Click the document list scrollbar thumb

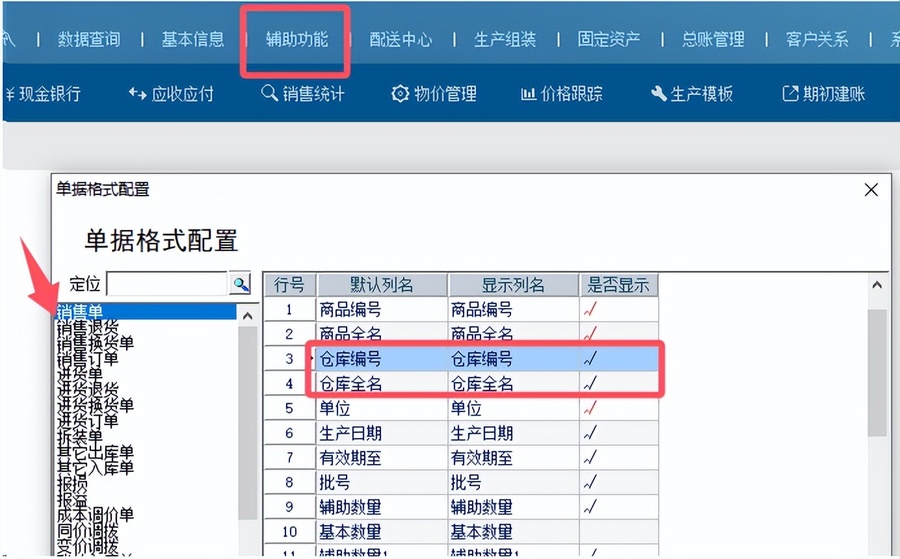tap(247, 423)
